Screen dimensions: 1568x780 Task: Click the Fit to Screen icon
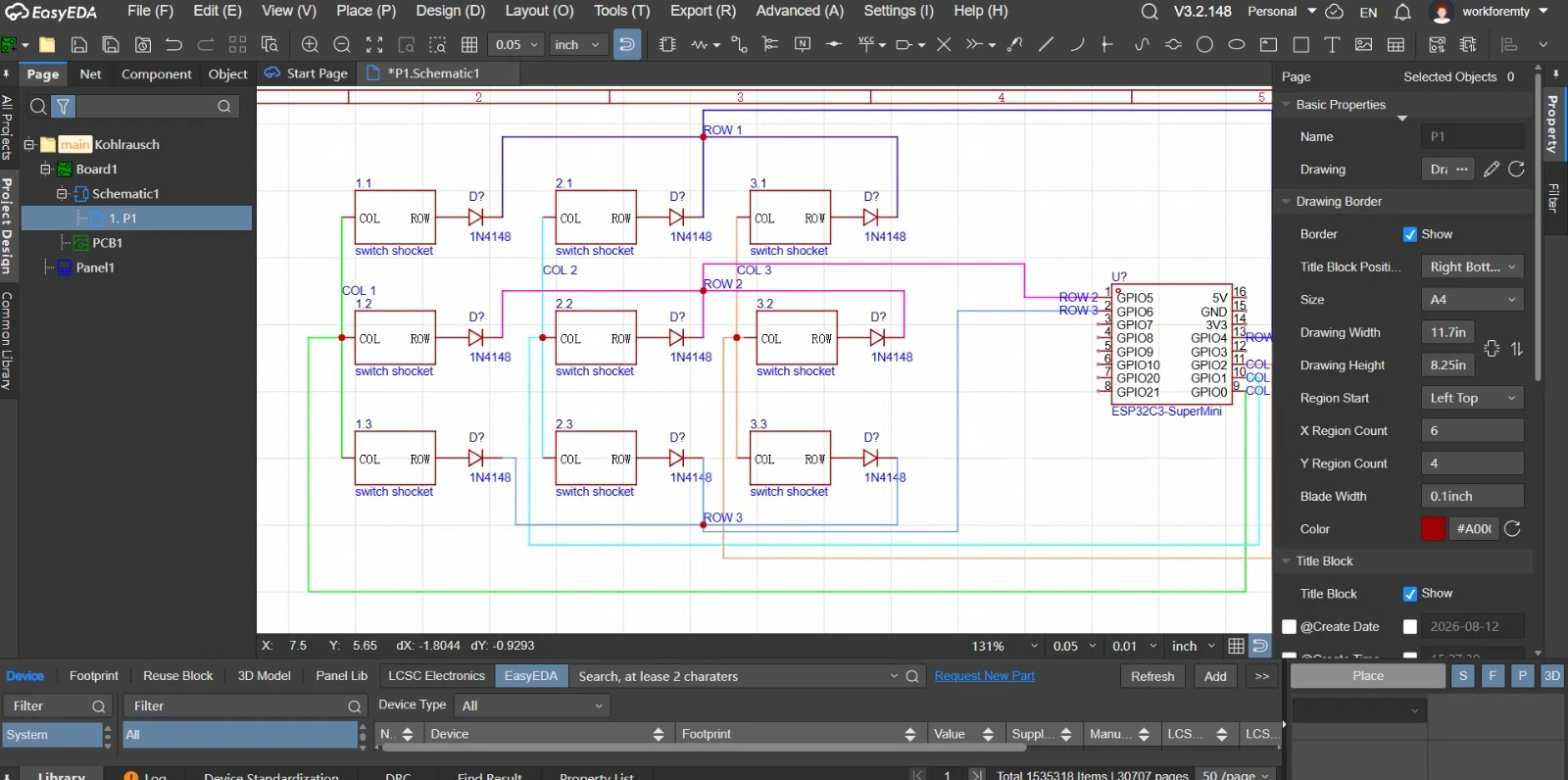[x=374, y=45]
